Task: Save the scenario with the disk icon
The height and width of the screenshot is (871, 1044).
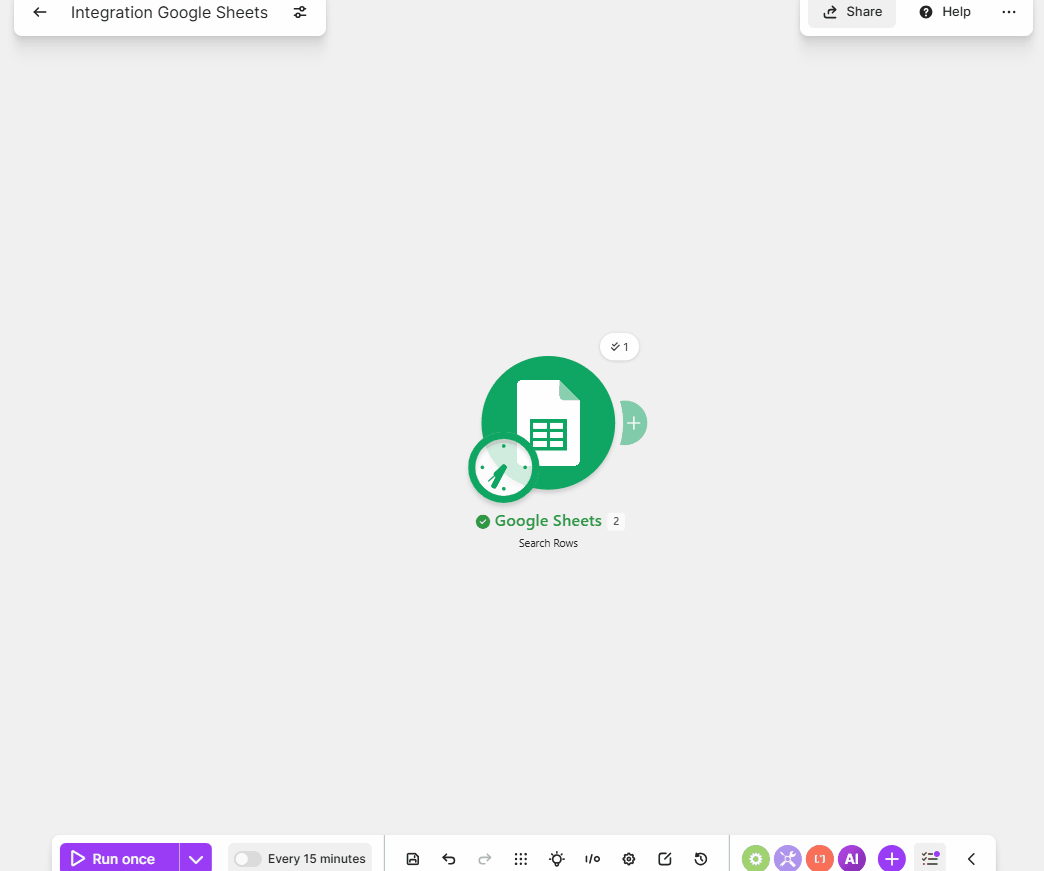Action: (413, 859)
